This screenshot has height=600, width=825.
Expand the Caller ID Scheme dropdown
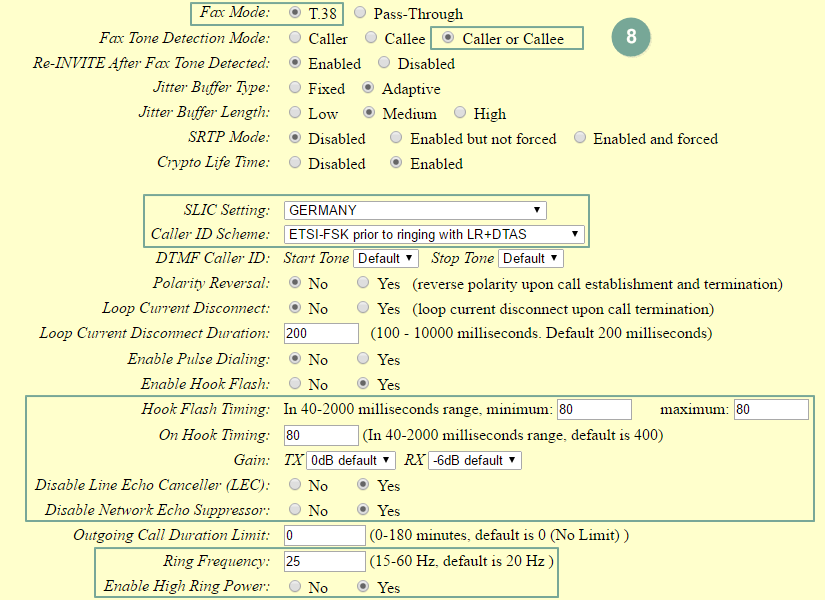coord(434,234)
